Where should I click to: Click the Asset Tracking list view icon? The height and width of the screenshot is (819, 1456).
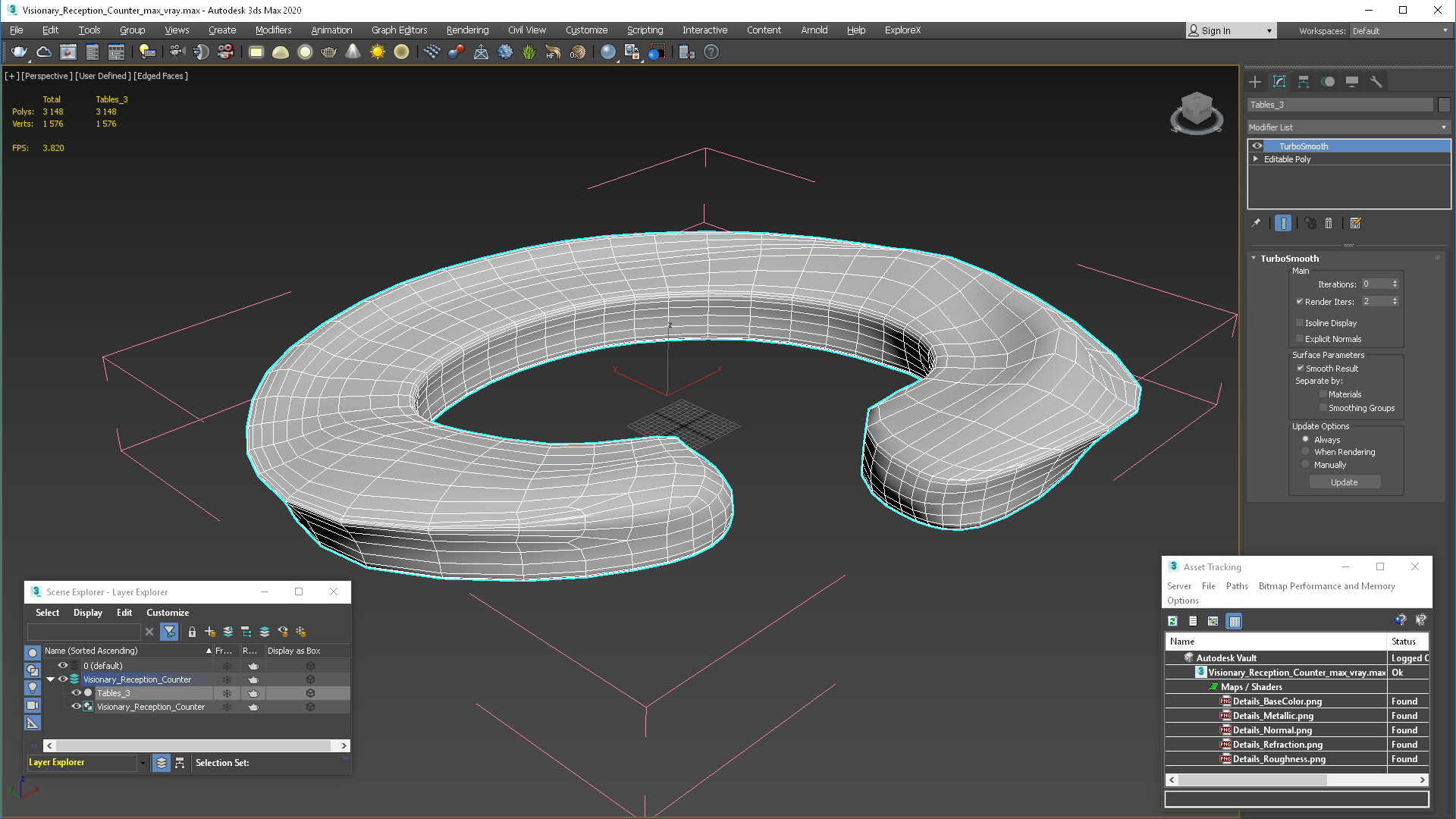coord(1192,621)
